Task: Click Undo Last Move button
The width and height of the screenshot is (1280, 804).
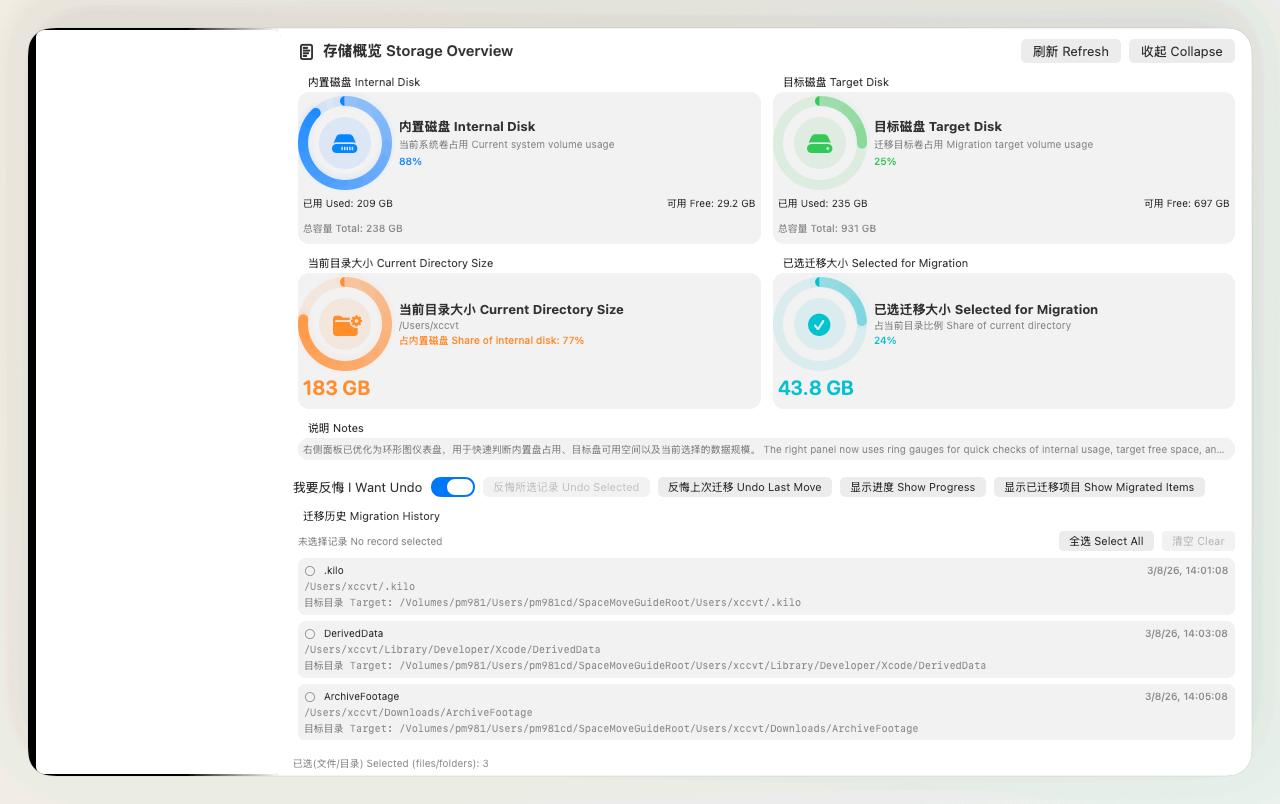Action: tap(744, 487)
